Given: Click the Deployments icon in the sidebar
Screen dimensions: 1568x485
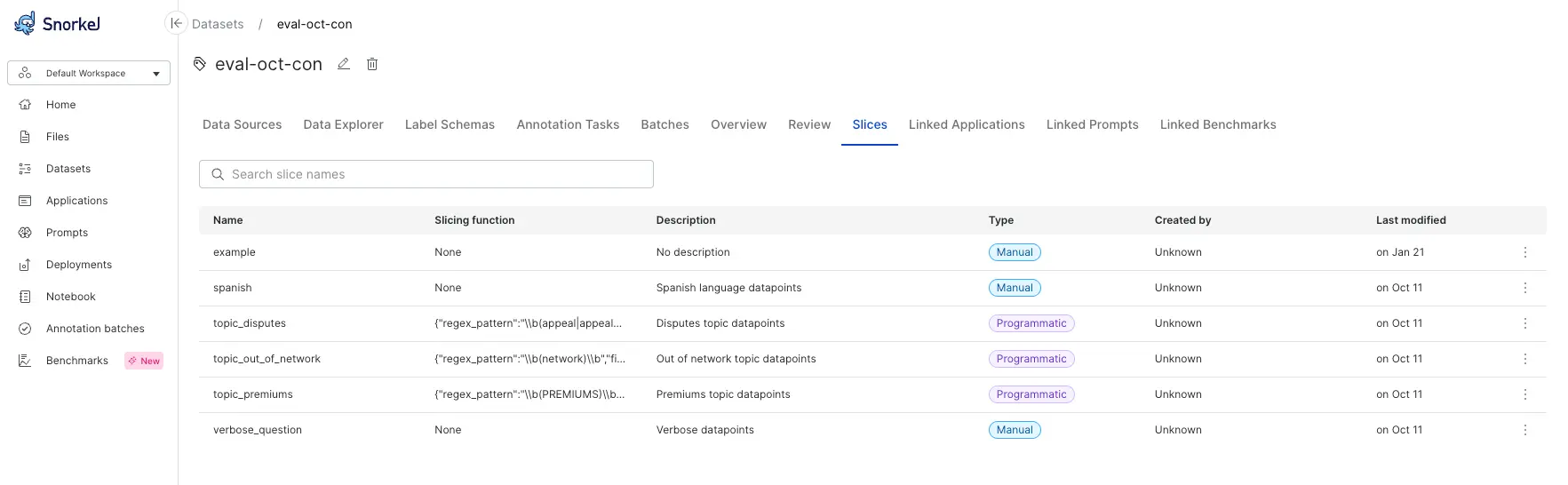Looking at the screenshot, I should point(25,265).
